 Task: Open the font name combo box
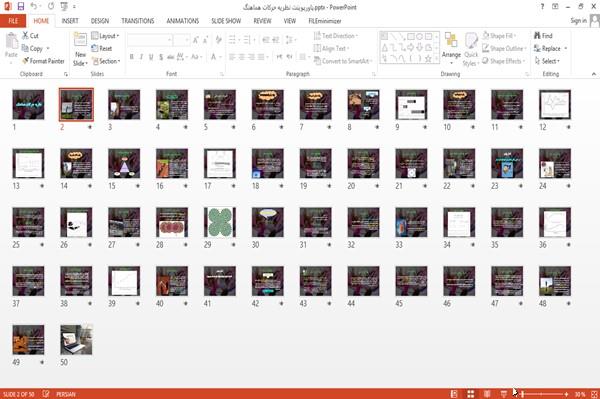point(149,40)
